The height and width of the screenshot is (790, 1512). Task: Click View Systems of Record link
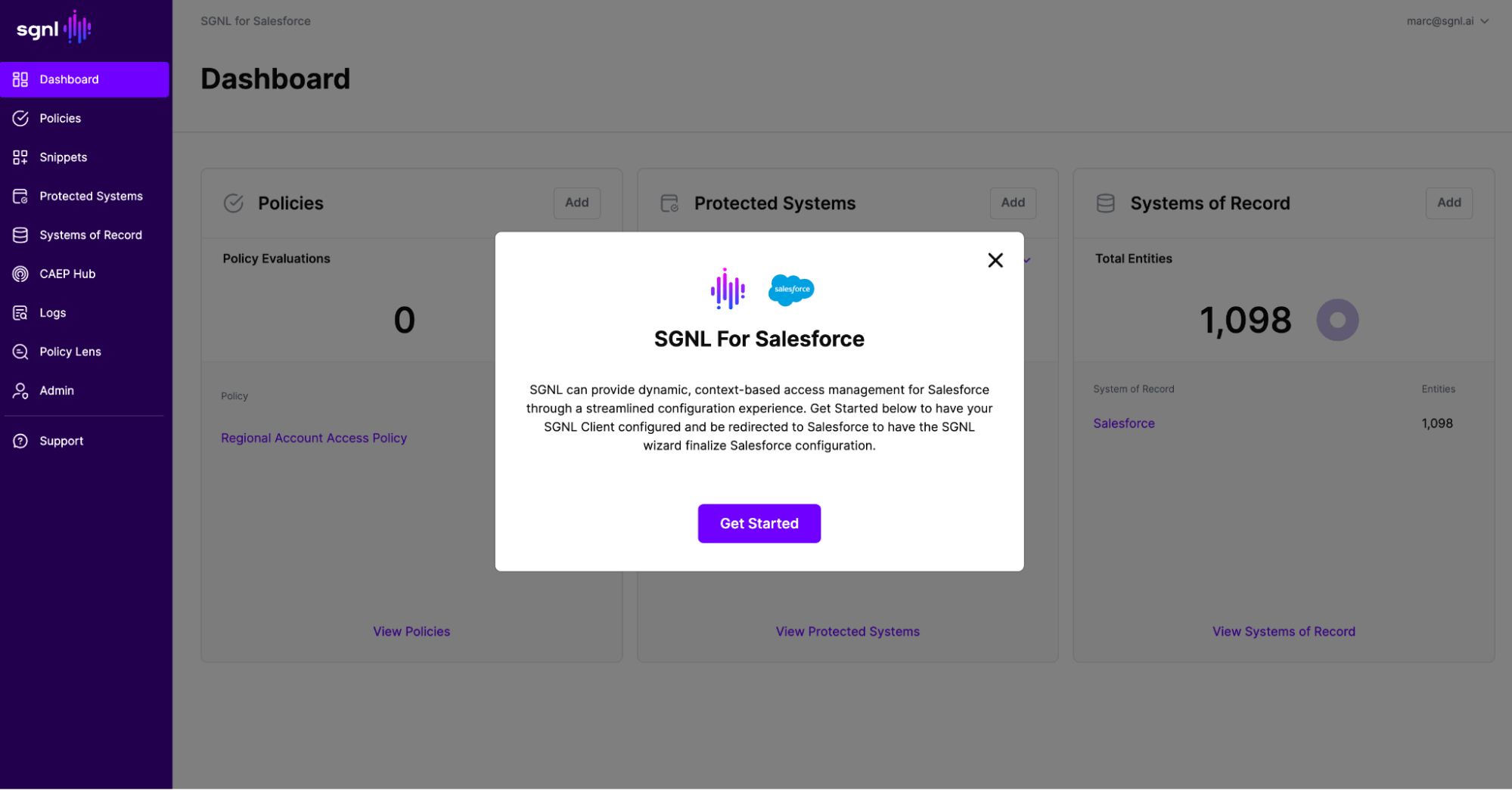1284,631
